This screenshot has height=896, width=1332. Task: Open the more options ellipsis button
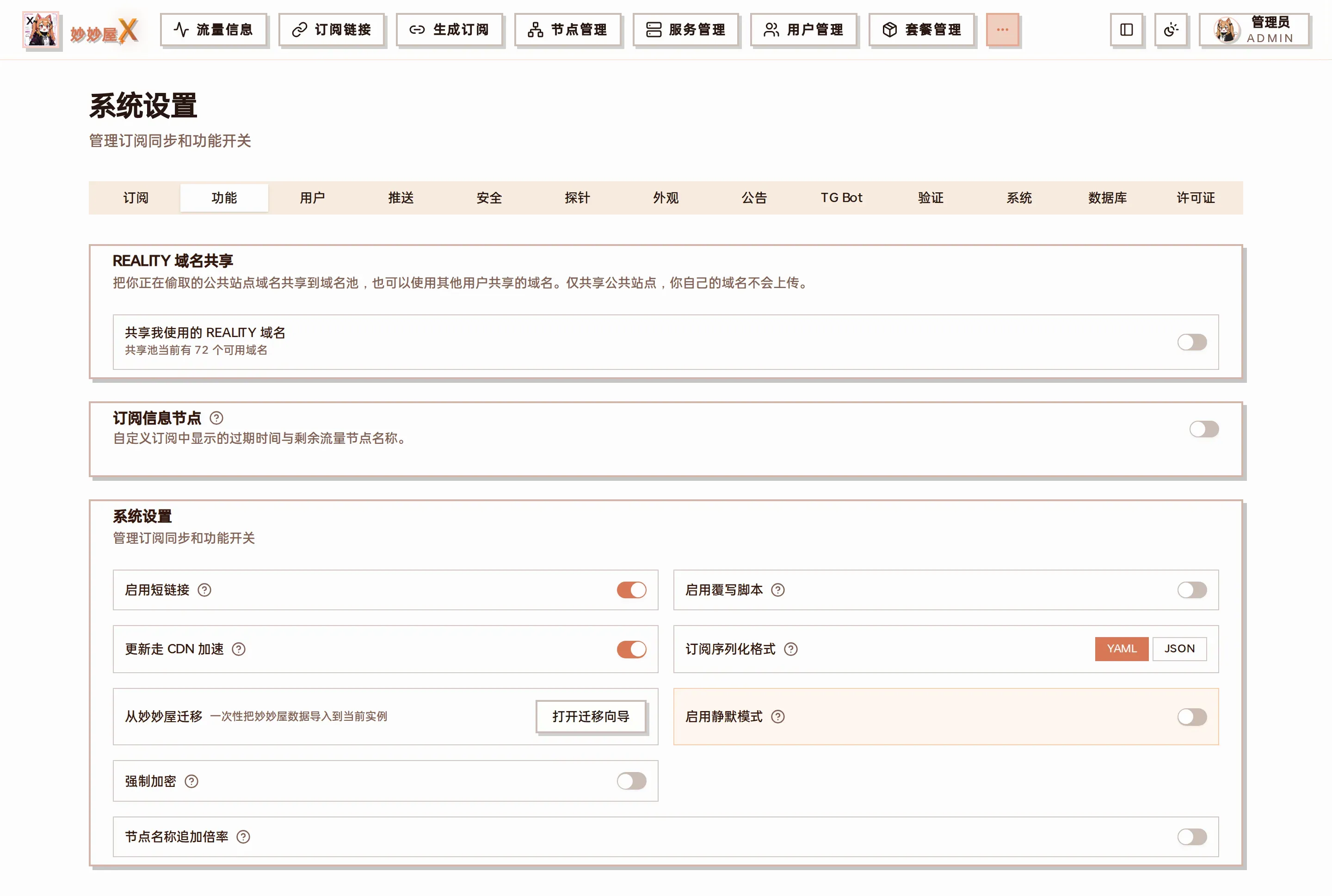point(1002,30)
